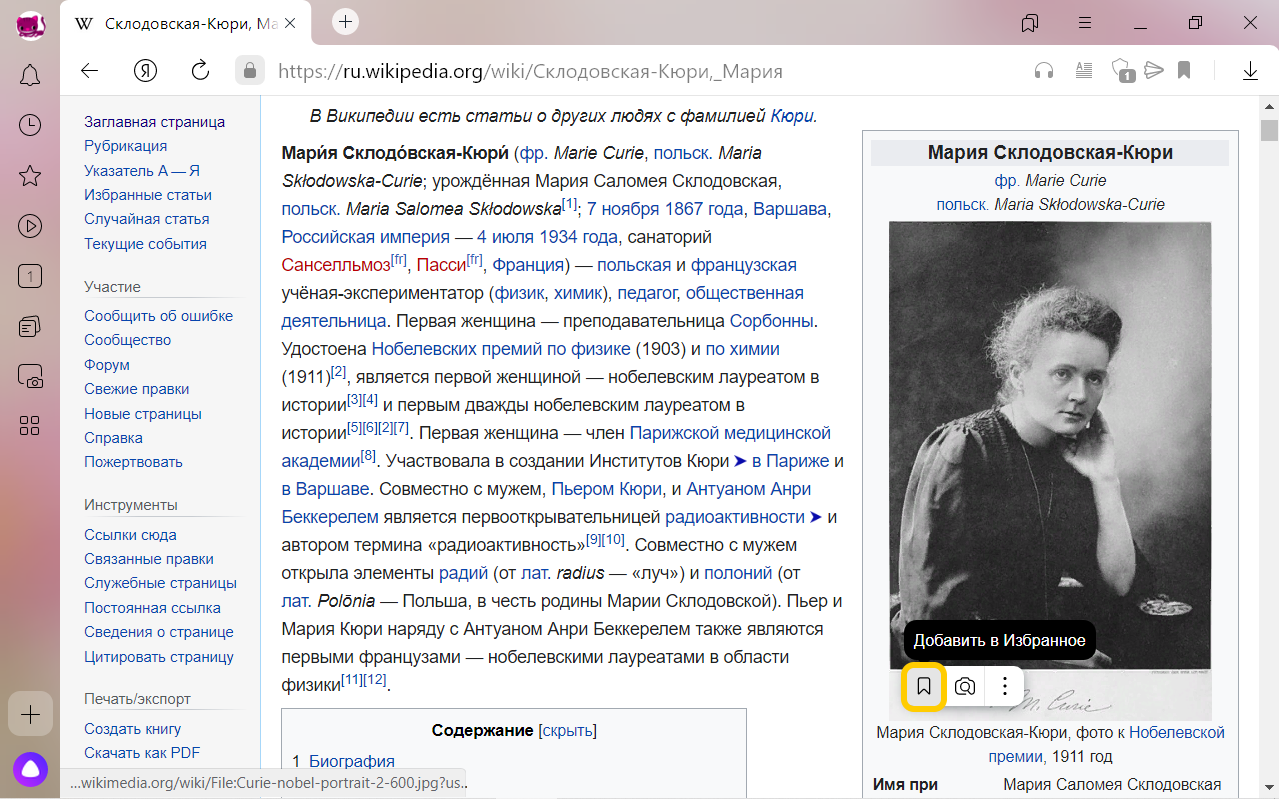1279x799 pixels.
Task: Follow the полоний link
Action: pyautogui.click(x=738, y=573)
